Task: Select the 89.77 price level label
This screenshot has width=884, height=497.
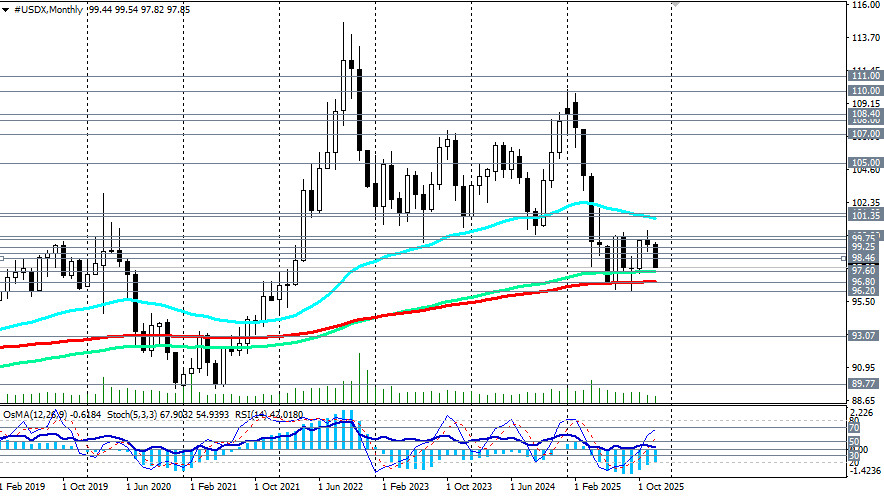Action: pos(865,384)
